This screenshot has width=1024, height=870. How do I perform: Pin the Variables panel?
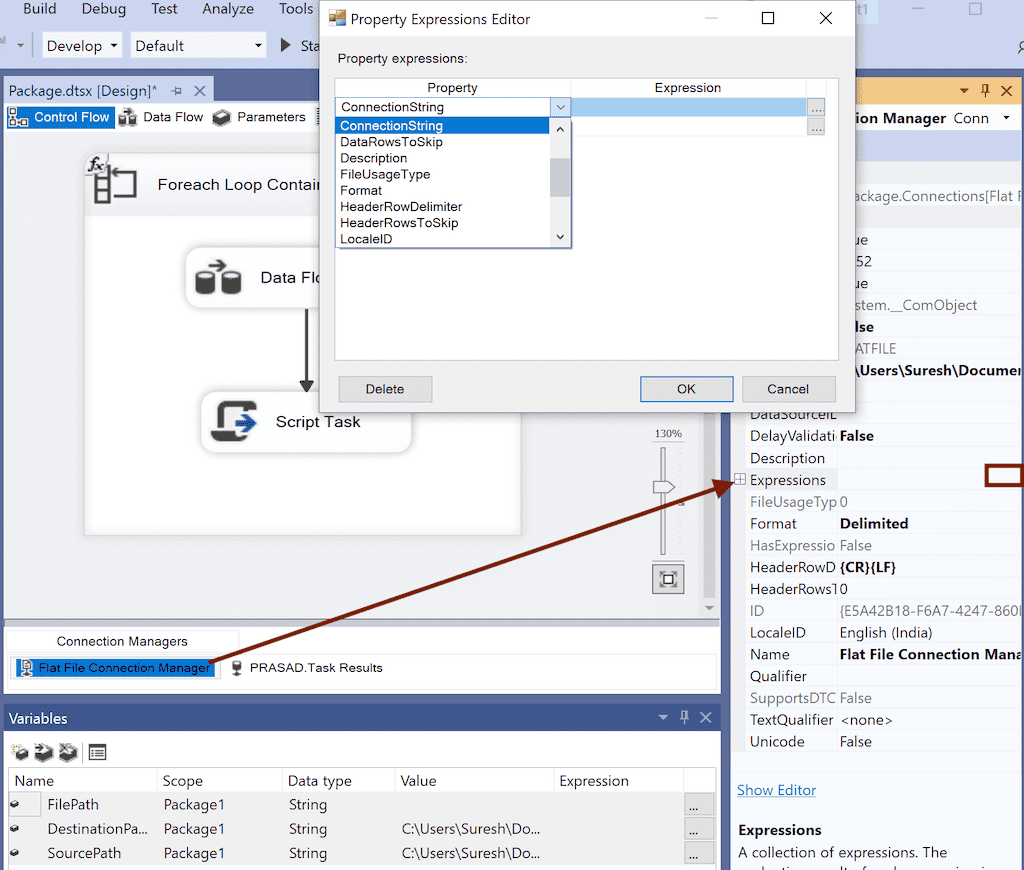(x=685, y=717)
